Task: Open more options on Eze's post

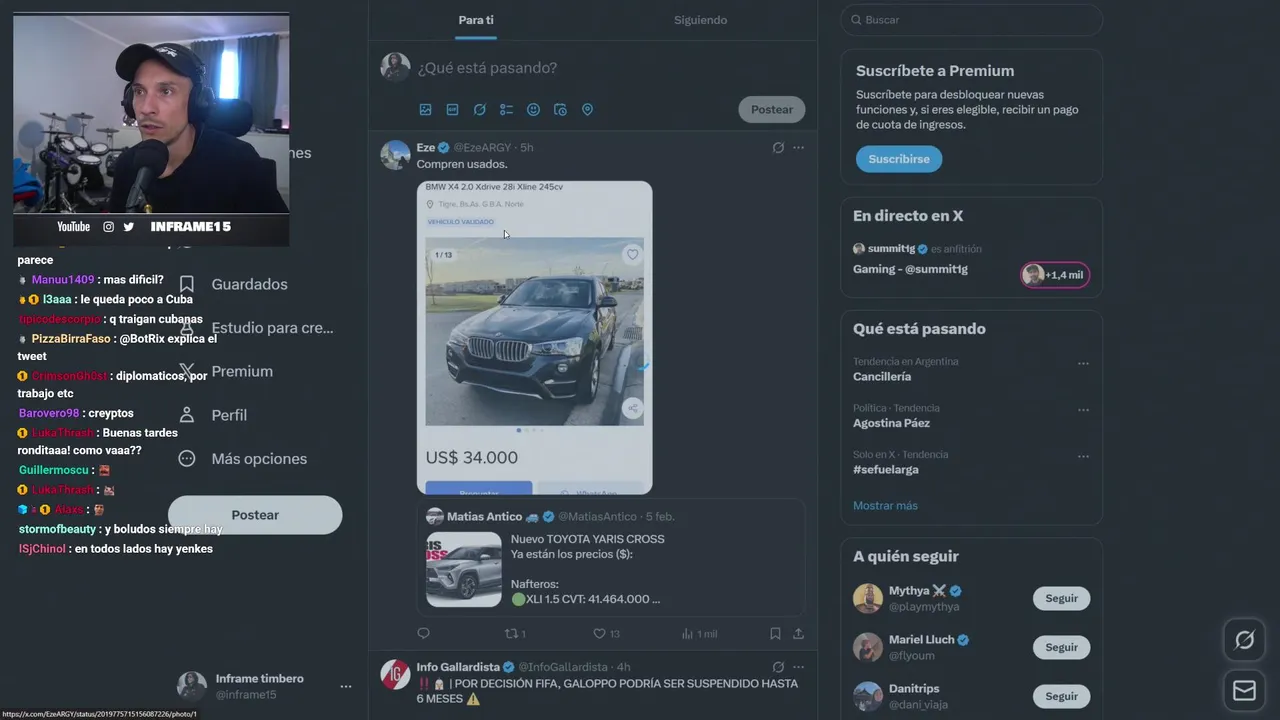Action: pyautogui.click(x=798, y=148)
